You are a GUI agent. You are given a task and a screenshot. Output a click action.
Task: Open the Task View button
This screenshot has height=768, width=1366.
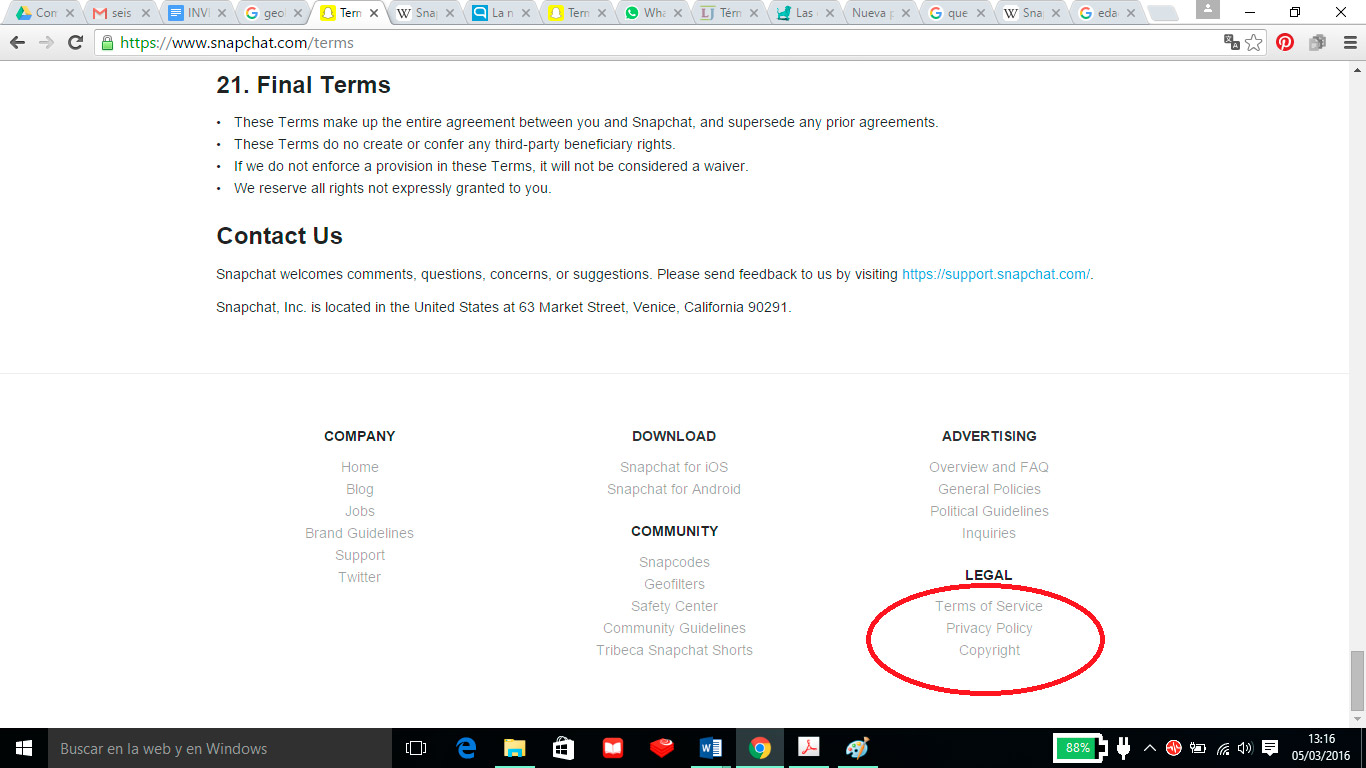click(416, 748)
